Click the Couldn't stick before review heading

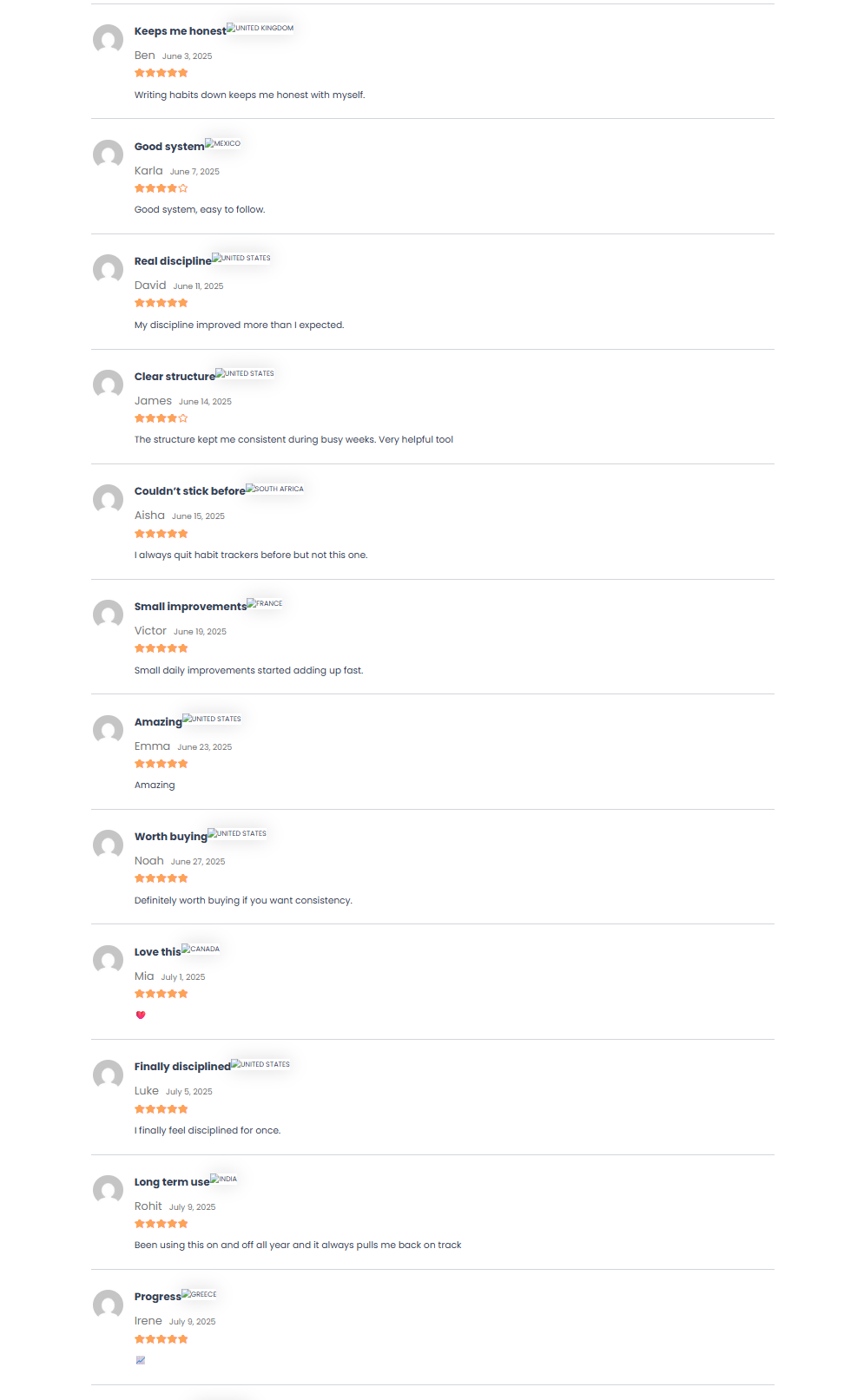(x=189, y=491)
